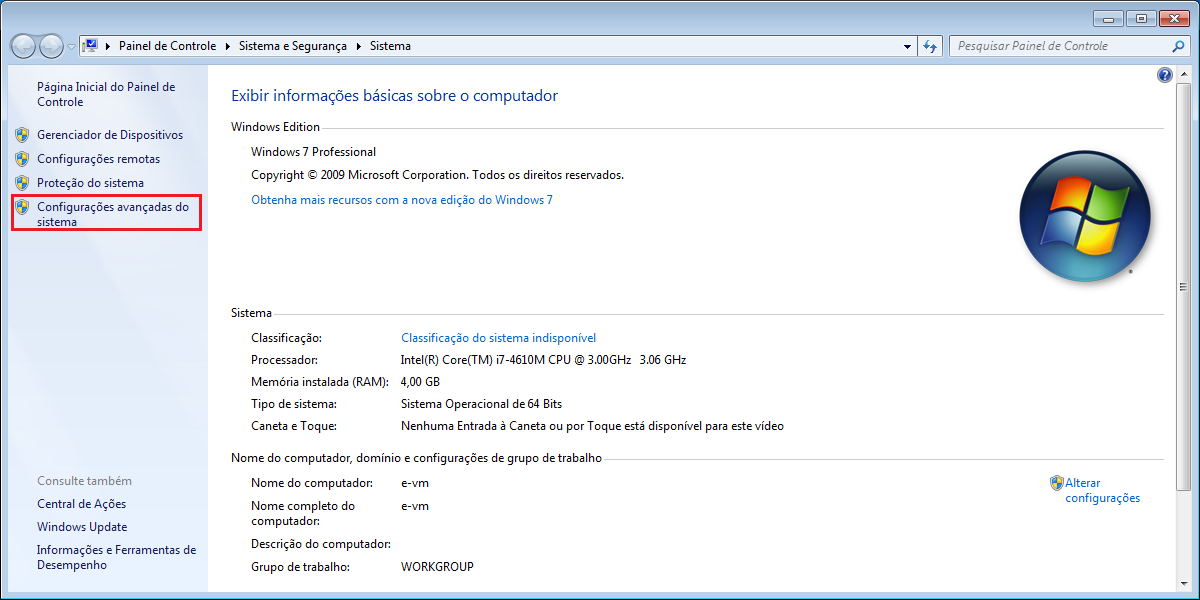Viewport: 1200px width, 600px height.
Task: Click the shield icon beside Gerenciador de Dispositivos
Action: tap(22, 134)
